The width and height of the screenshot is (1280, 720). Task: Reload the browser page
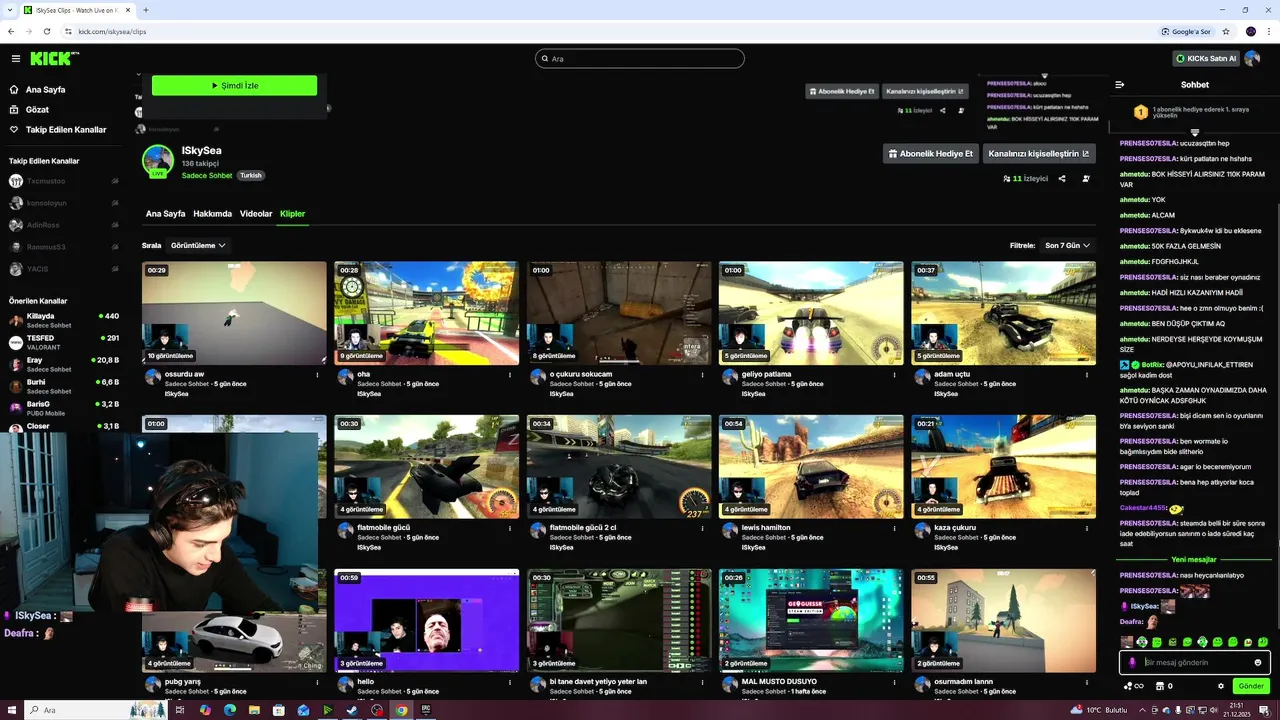coord(45,31)
